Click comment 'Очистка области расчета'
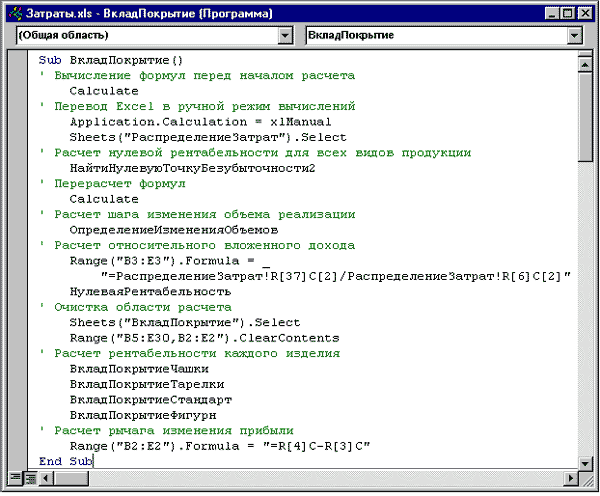Image resolution: width=600 pixels, height=496 pixels. point(143,307)
